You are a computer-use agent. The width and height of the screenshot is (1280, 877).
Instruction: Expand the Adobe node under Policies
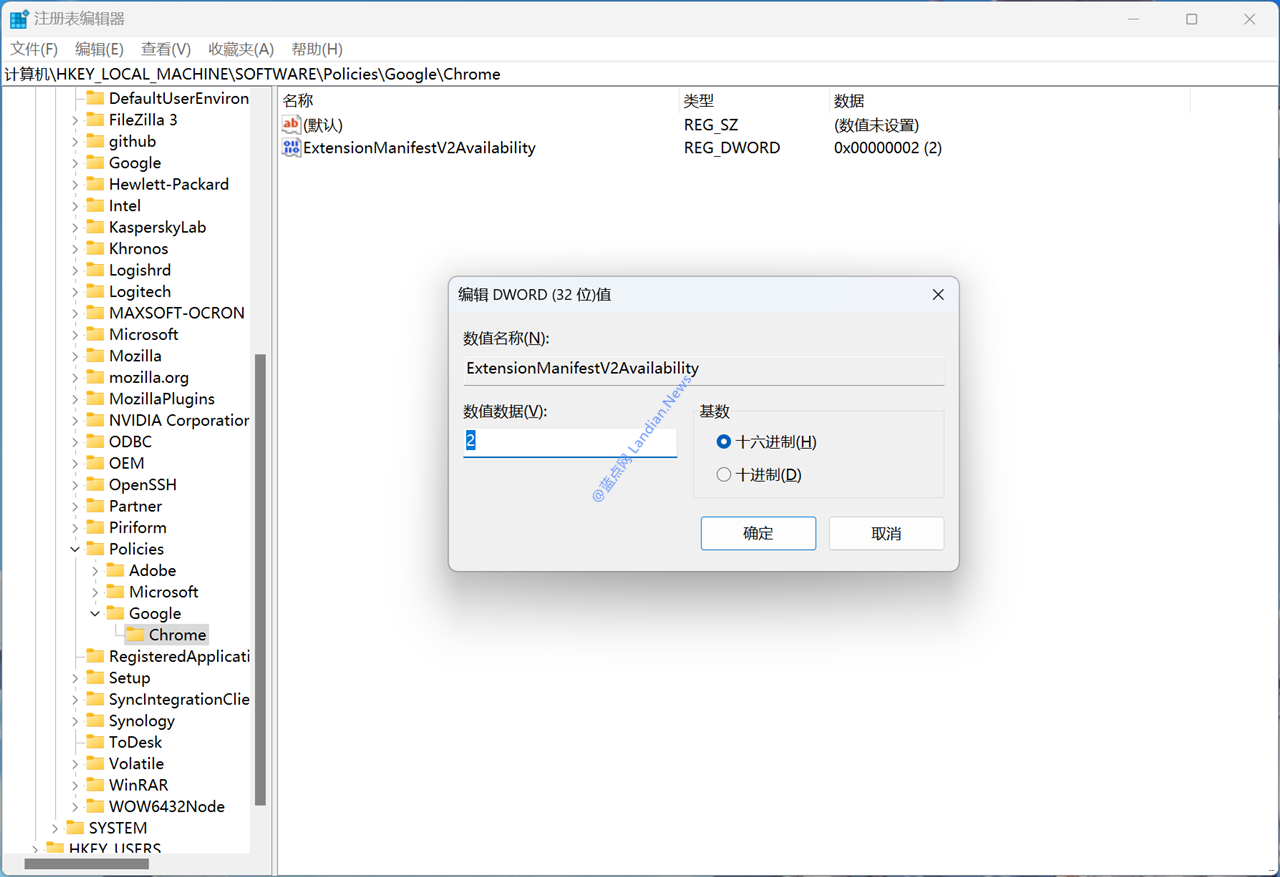click(x=95, y=571)
